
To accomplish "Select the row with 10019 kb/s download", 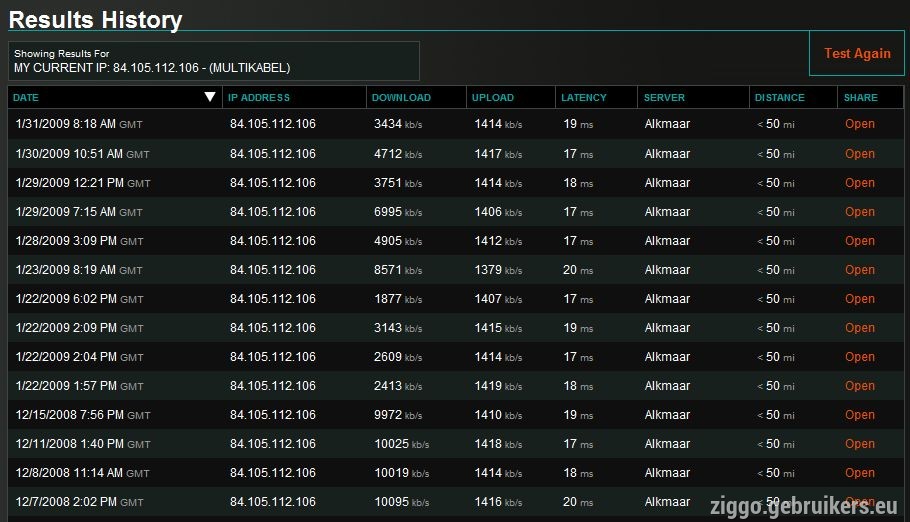I will click(x=456, y=473).
